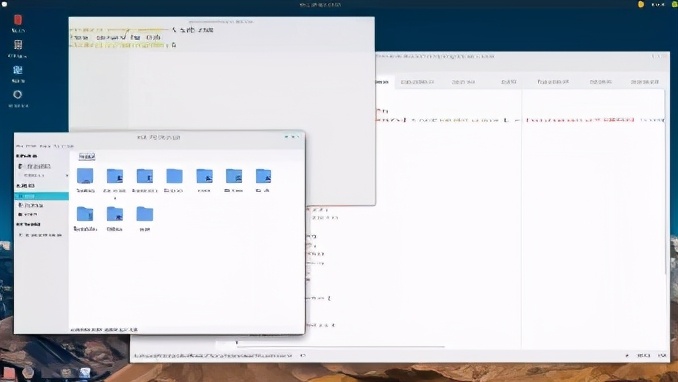The width and height of the screenshot is (678, 382).
Task: Switch to the last tab in the rear editor window
Action: [x=644, y=82]
